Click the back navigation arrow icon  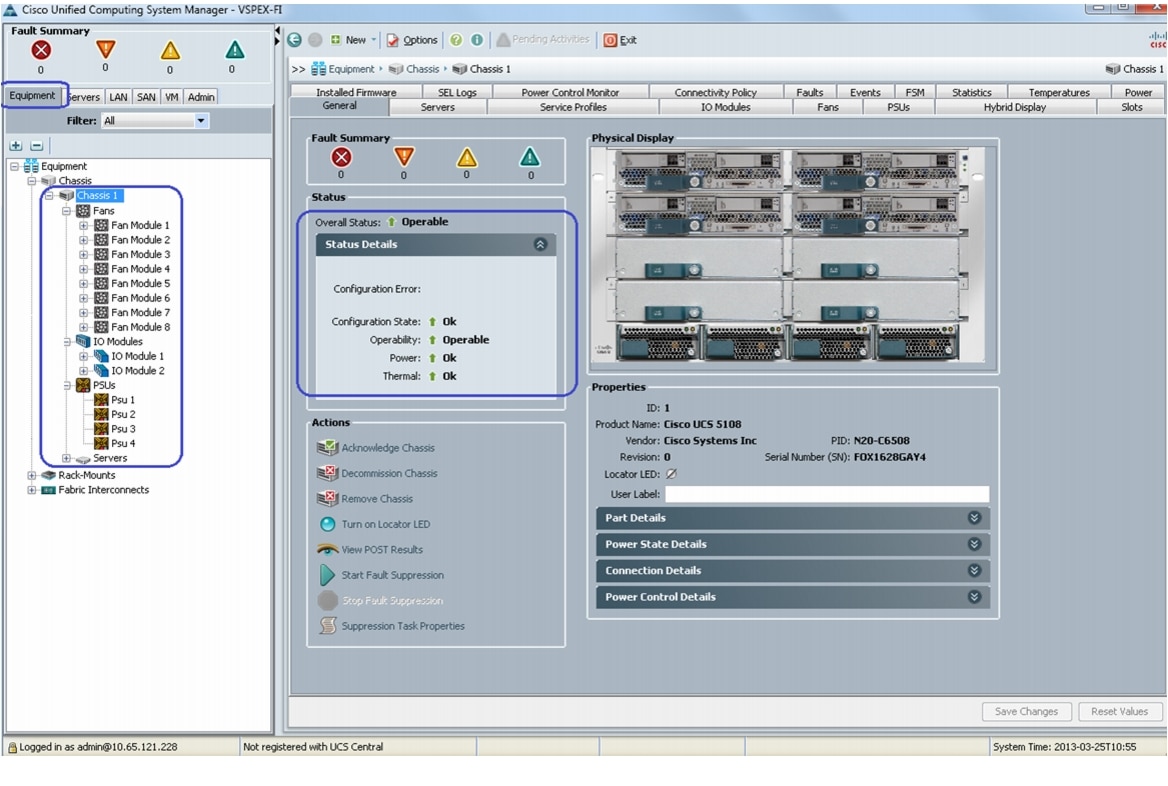294,40
